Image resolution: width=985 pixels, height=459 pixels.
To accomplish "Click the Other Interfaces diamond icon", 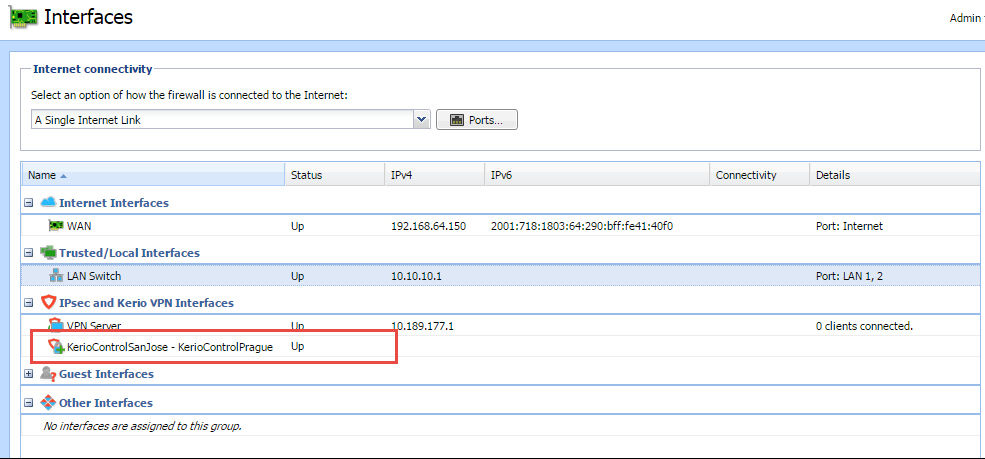I will coord(48,402).
